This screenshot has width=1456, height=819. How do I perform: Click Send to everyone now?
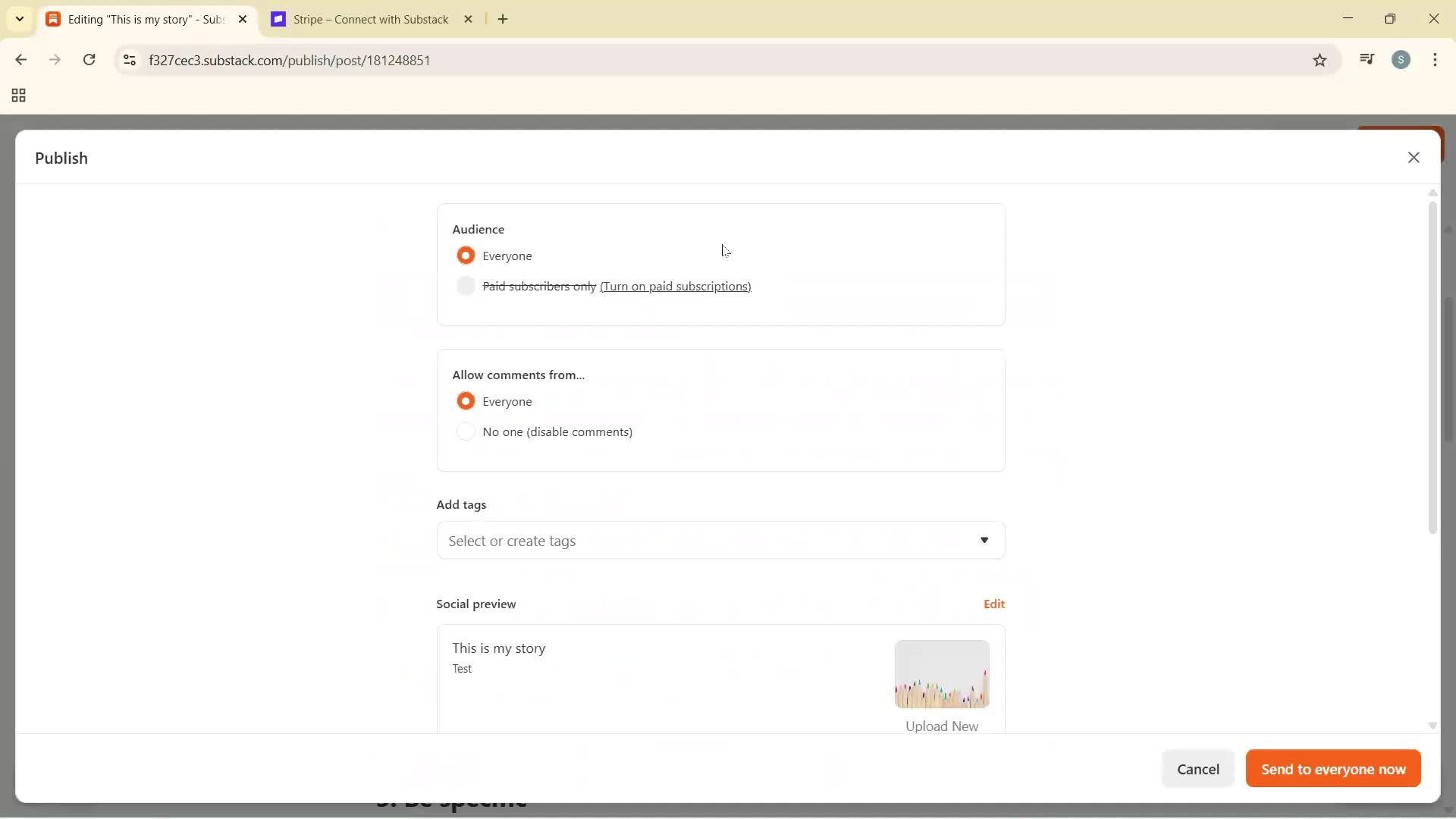pyautogui.click(x=1332, y=768)
